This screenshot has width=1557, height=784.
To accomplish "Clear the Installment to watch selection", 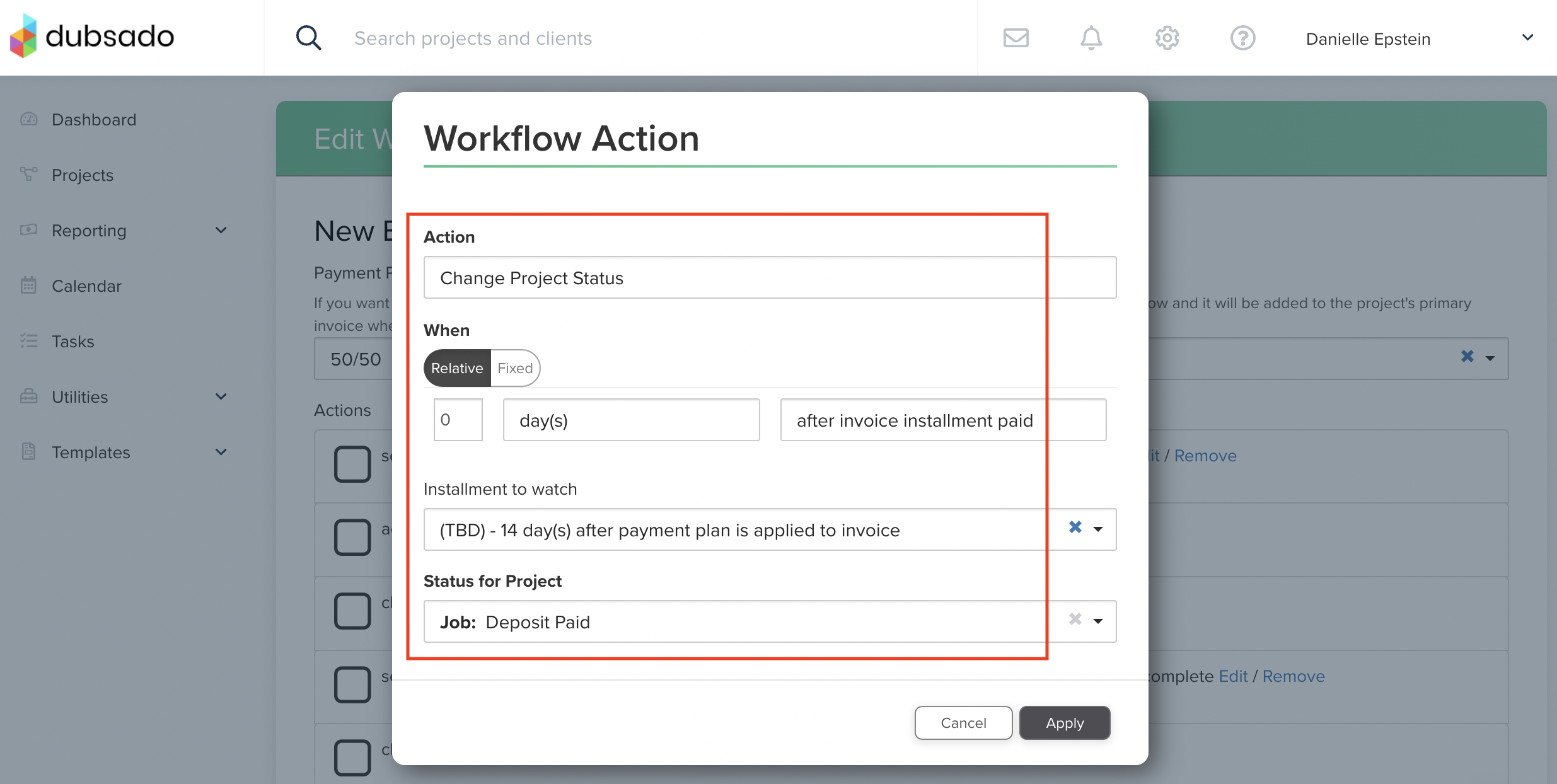I will pyautogui.click(x=1075, y=527).
